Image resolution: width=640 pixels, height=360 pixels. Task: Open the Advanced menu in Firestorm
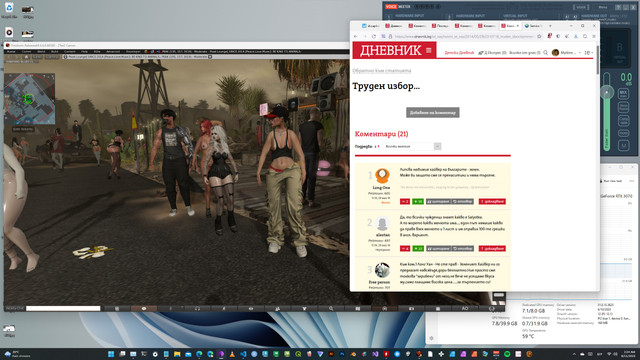click(x=113, y=52)
